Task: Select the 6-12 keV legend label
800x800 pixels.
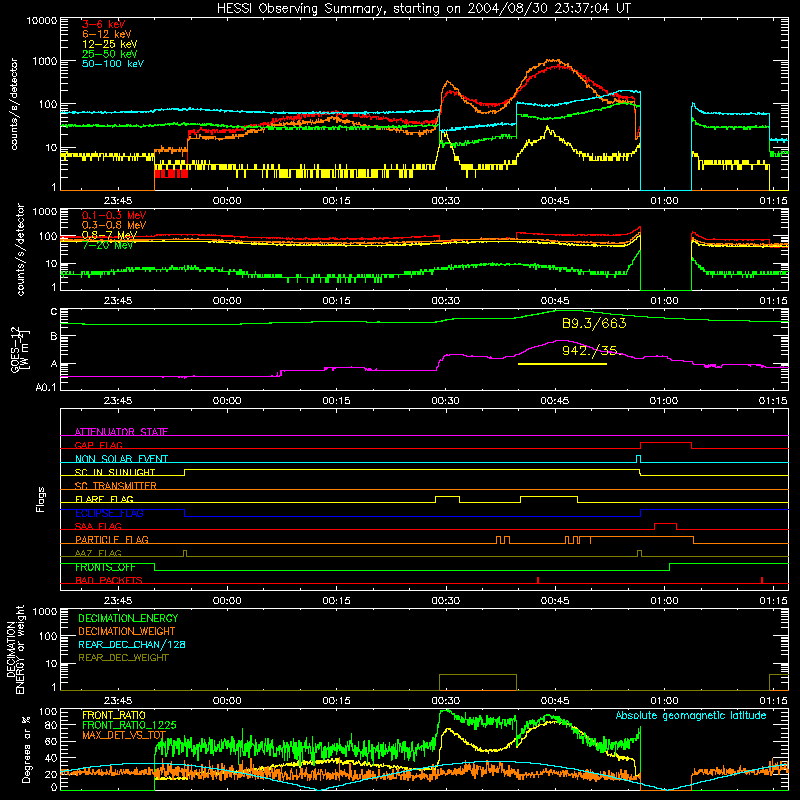Action: [x=107, y=34]
